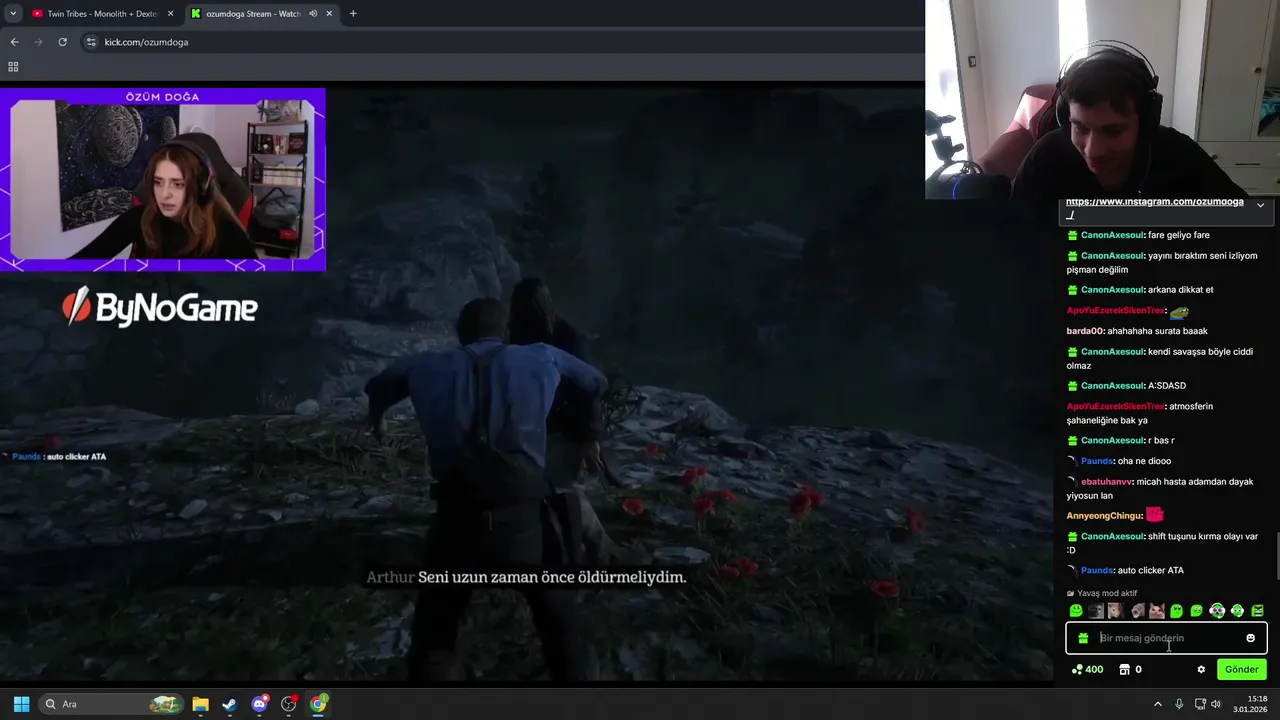Pick the green blob looking-up emote
Viewport: 1280px width, 720px height.
1177,611
